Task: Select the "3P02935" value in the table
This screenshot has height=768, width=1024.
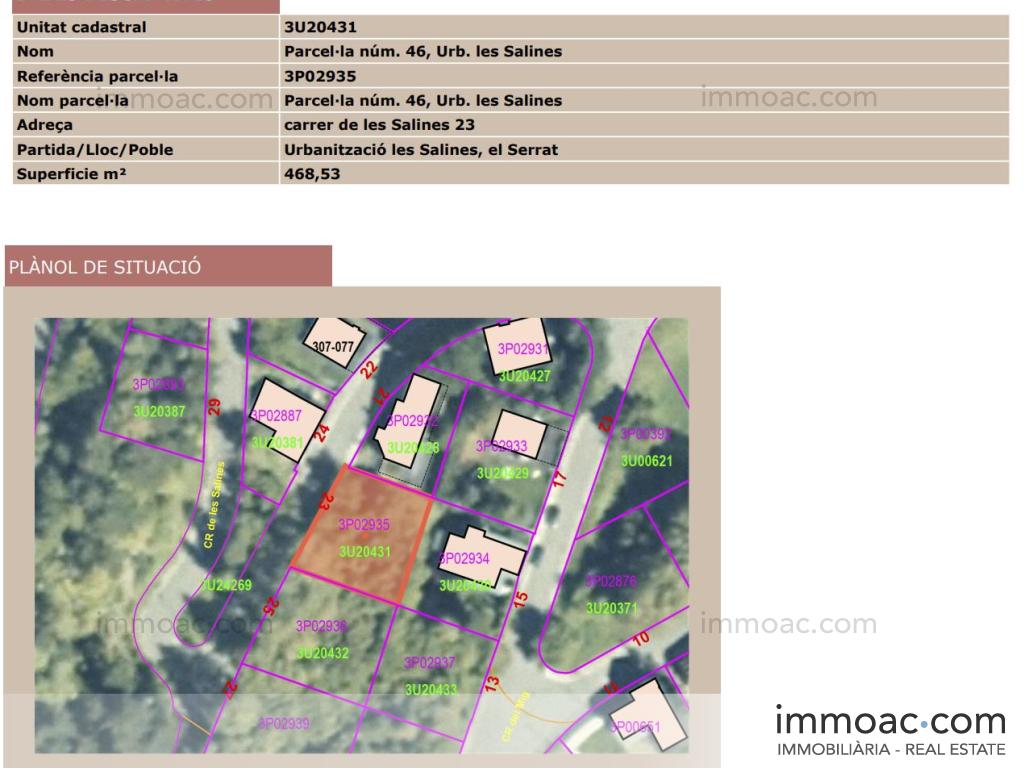Action: pyautogui.click(x=320, y=76)
